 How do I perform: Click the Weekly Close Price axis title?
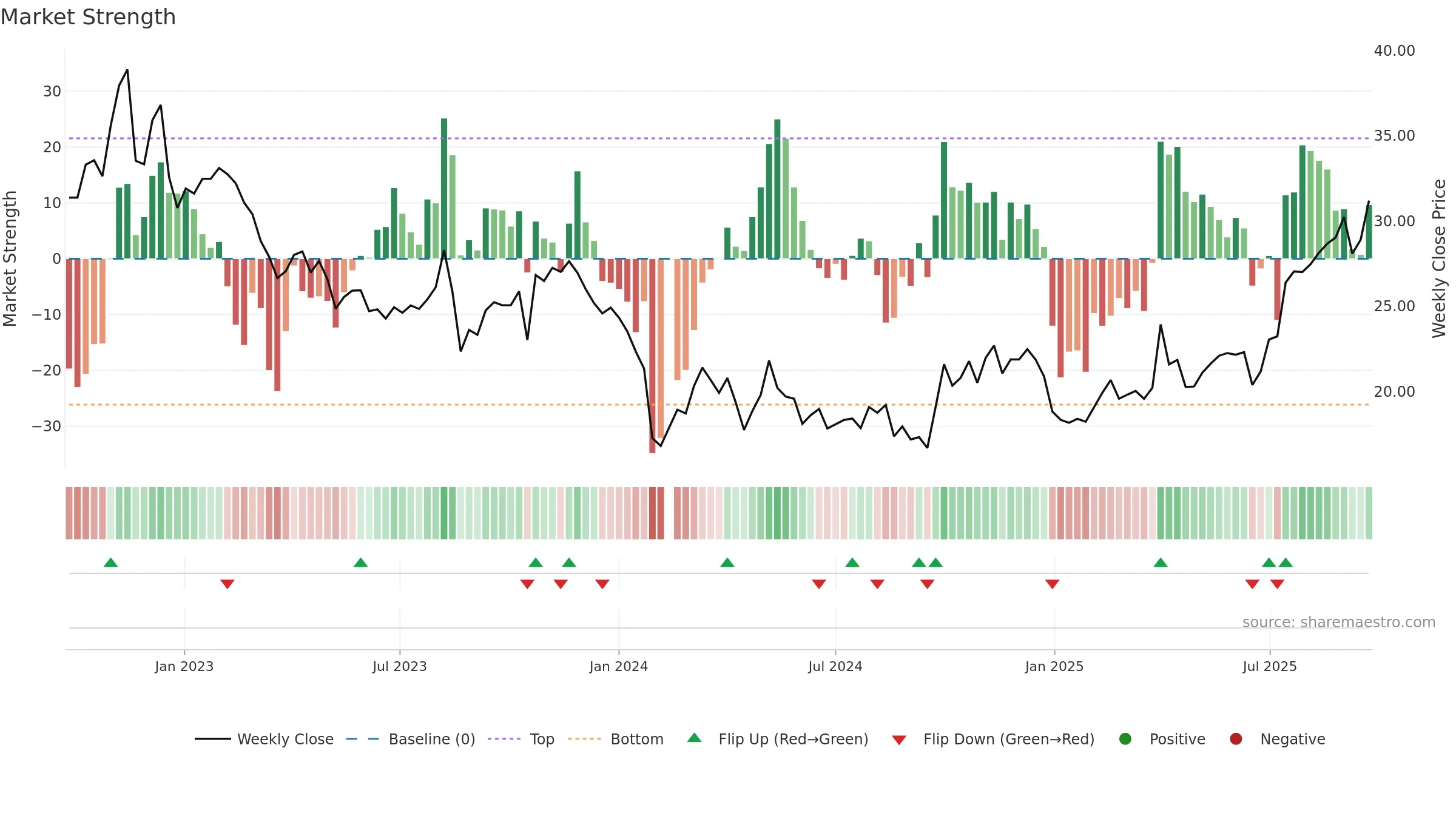(x=1439, y=258)
